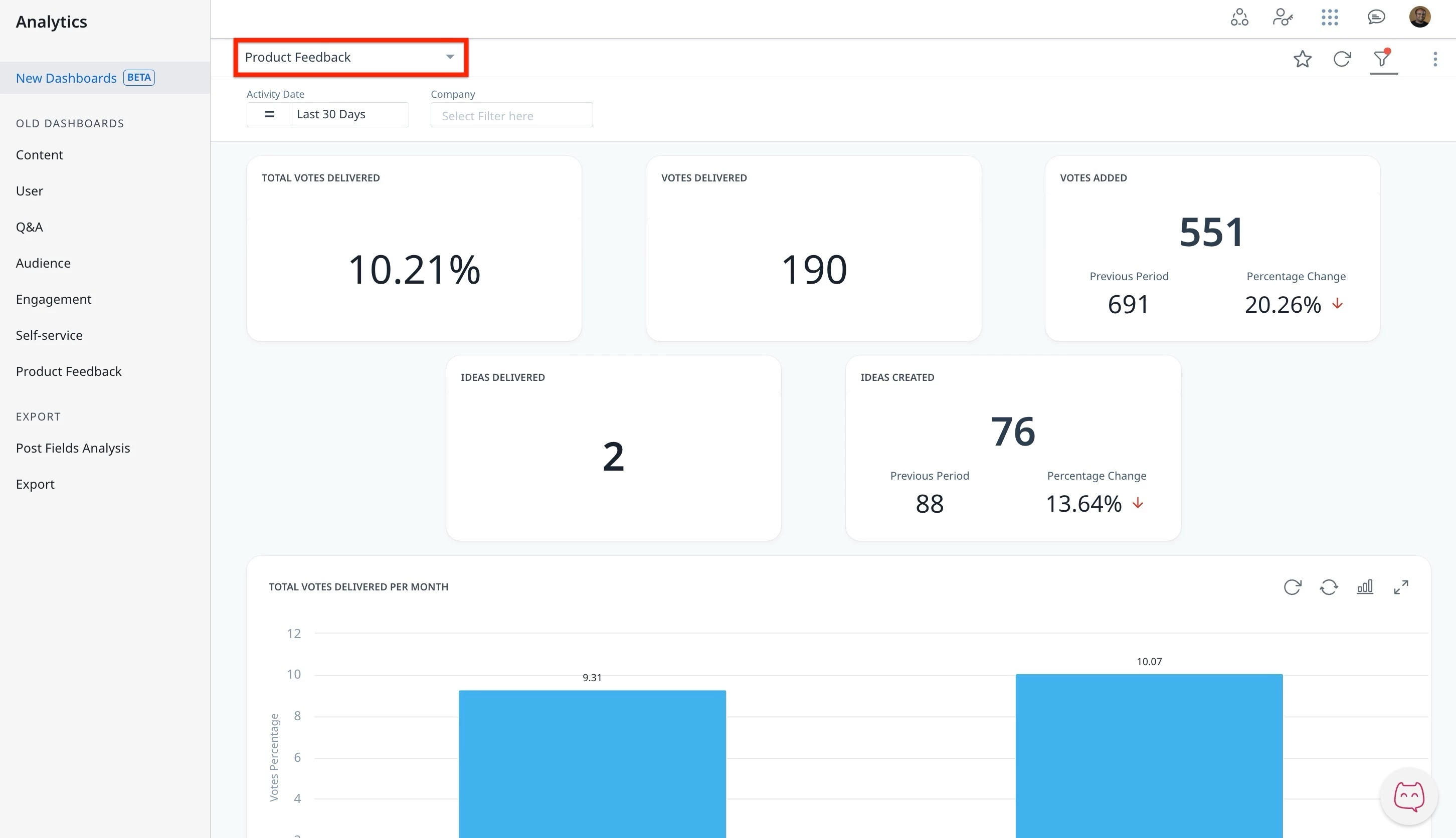Open Post Fields Analysis link
Viewport: 1456px width, 838px height.
point(73,449)
